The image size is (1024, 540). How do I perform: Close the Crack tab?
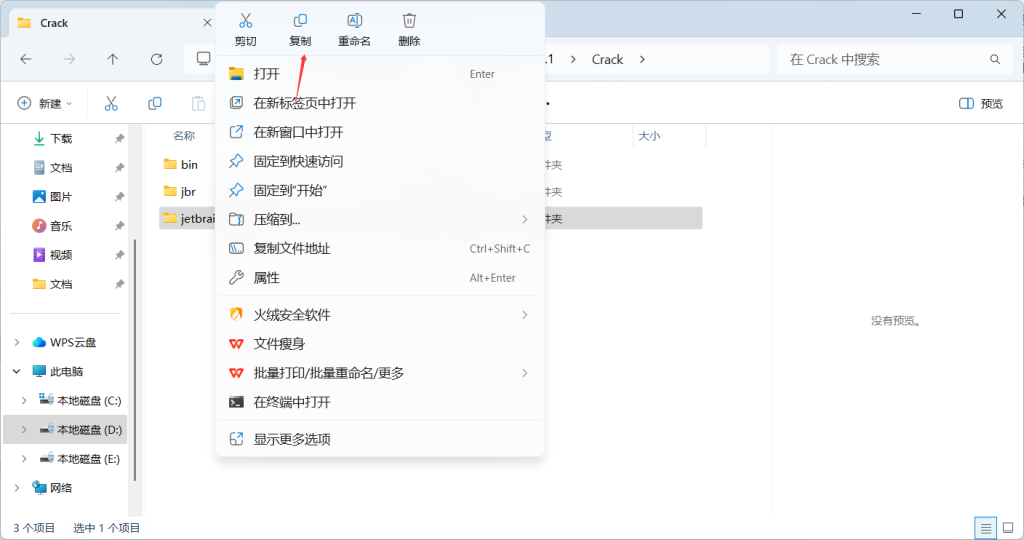tap(207, 23)
